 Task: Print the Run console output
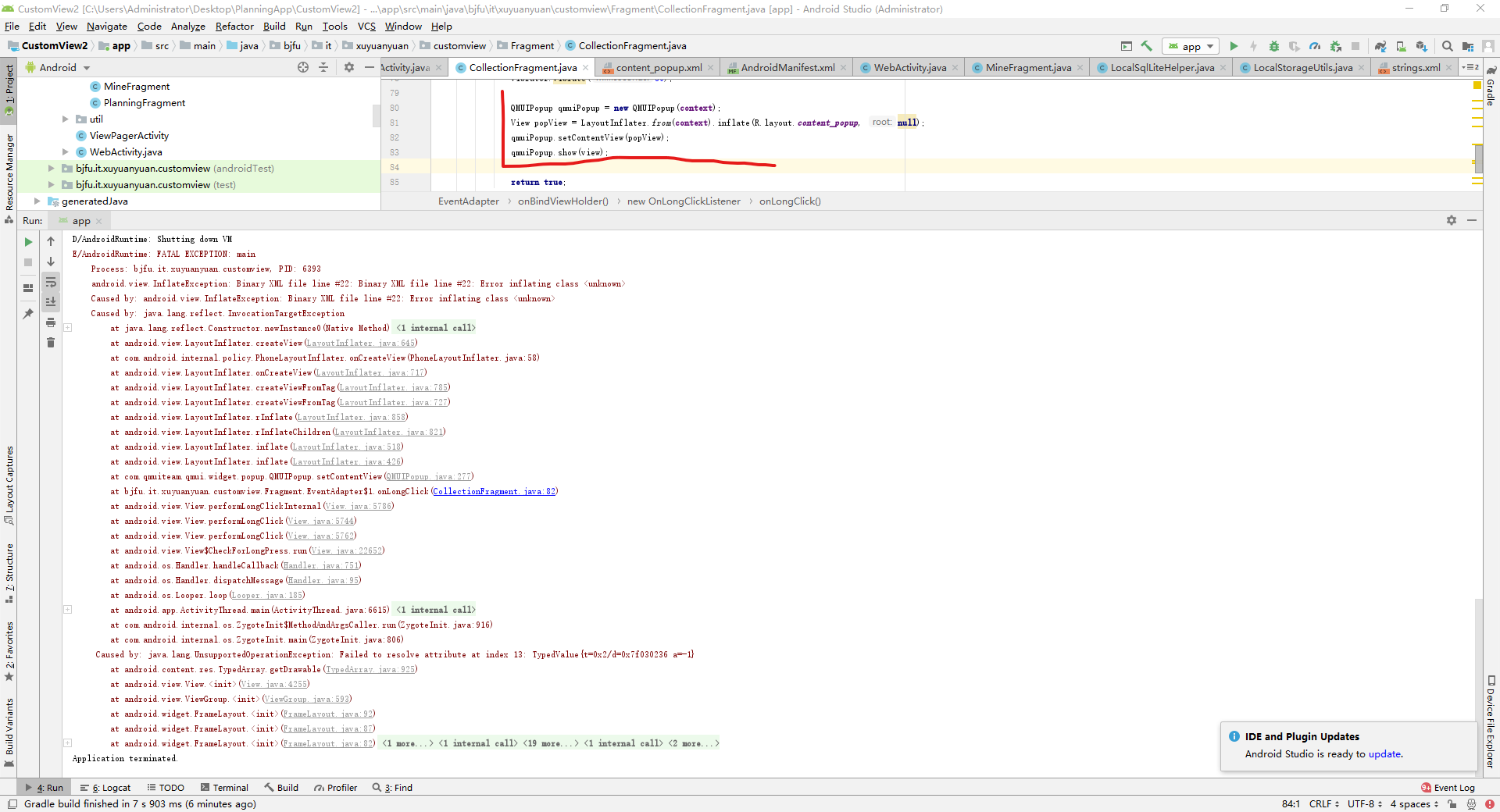click(51, 322)
